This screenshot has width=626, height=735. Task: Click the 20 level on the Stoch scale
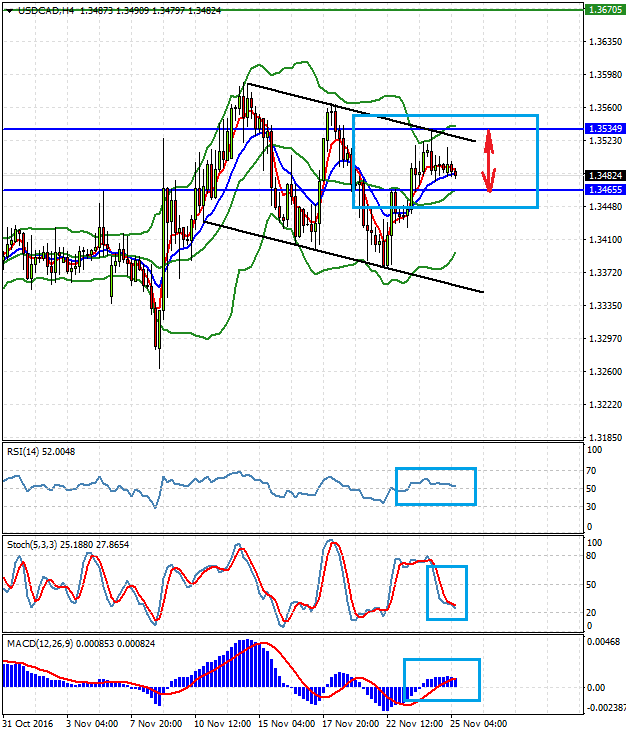[591, 613]
